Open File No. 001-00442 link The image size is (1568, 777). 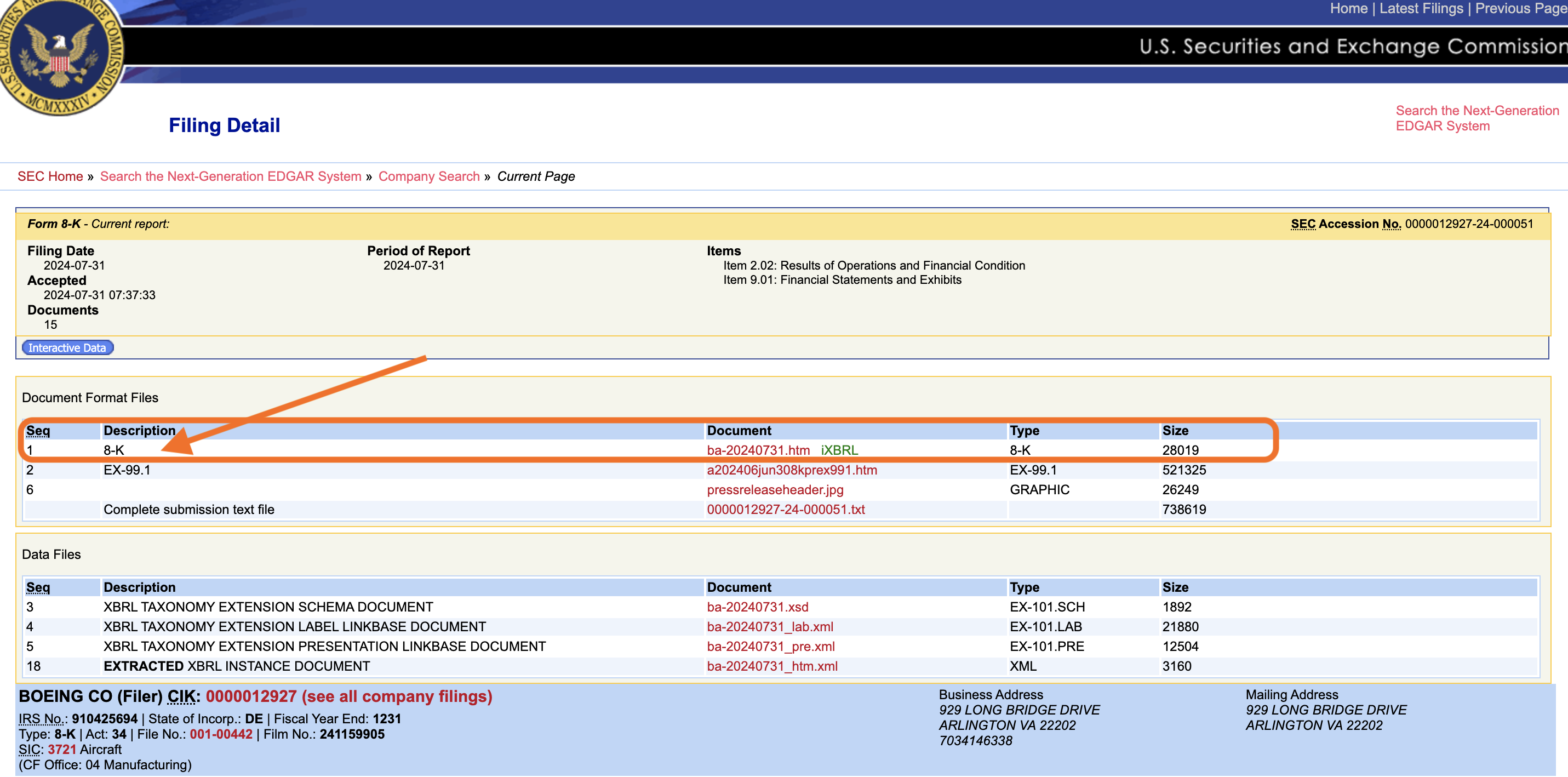pyautogui.click(x=221, y=734)
